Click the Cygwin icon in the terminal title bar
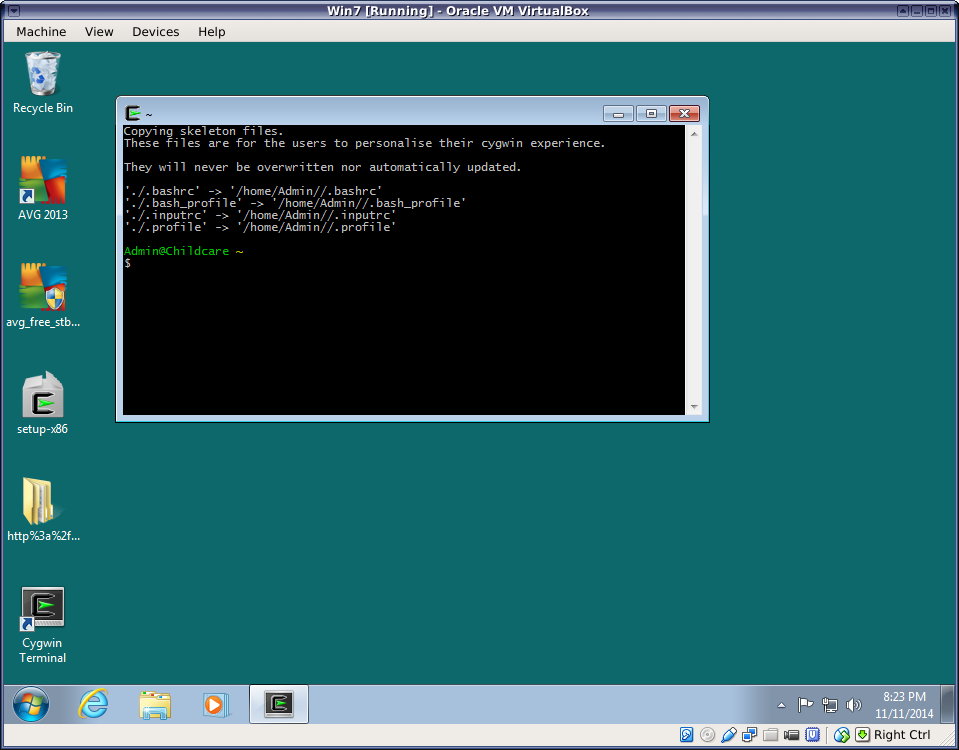 pos(132,113)
